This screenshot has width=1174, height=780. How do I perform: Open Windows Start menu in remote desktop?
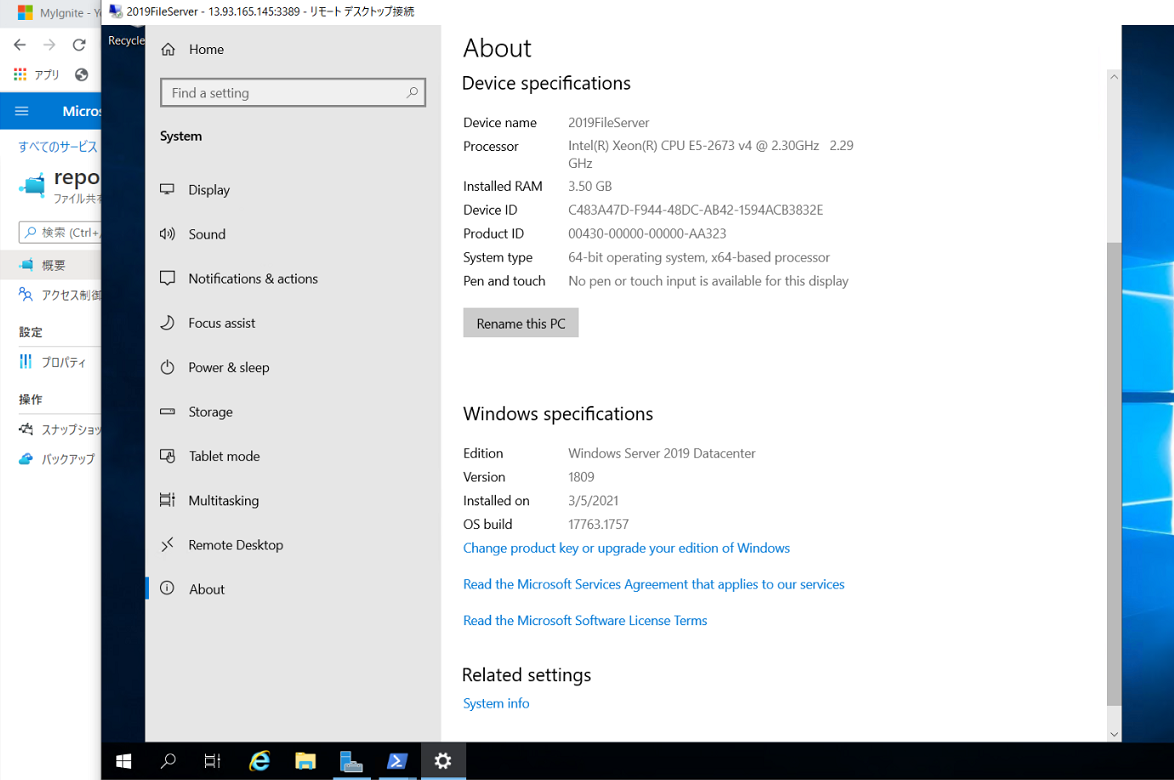(124, 761)
